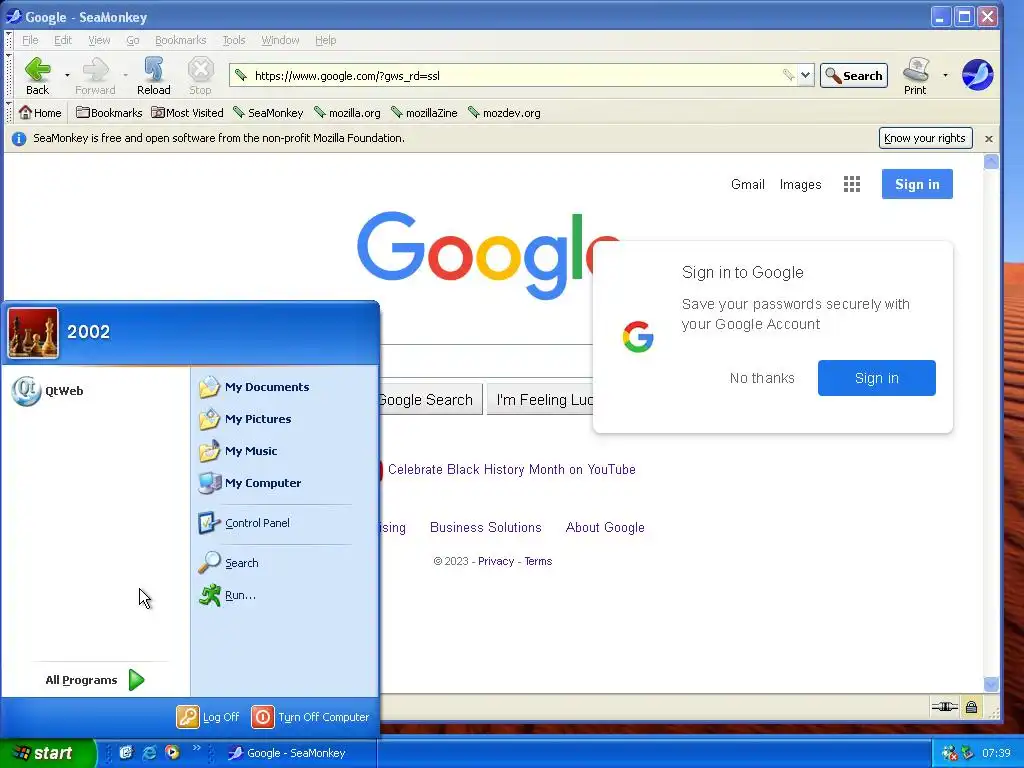The height and width of the screenshot is (768, 1024).
Task: Click the Back arrow icon
Action: point(37,69)
